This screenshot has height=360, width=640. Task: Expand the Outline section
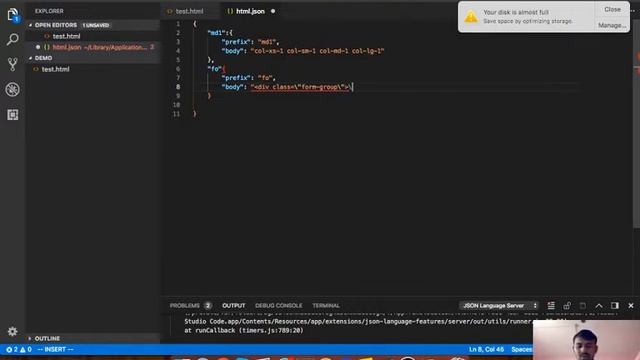pyautogui.click(x=47, y=339)
